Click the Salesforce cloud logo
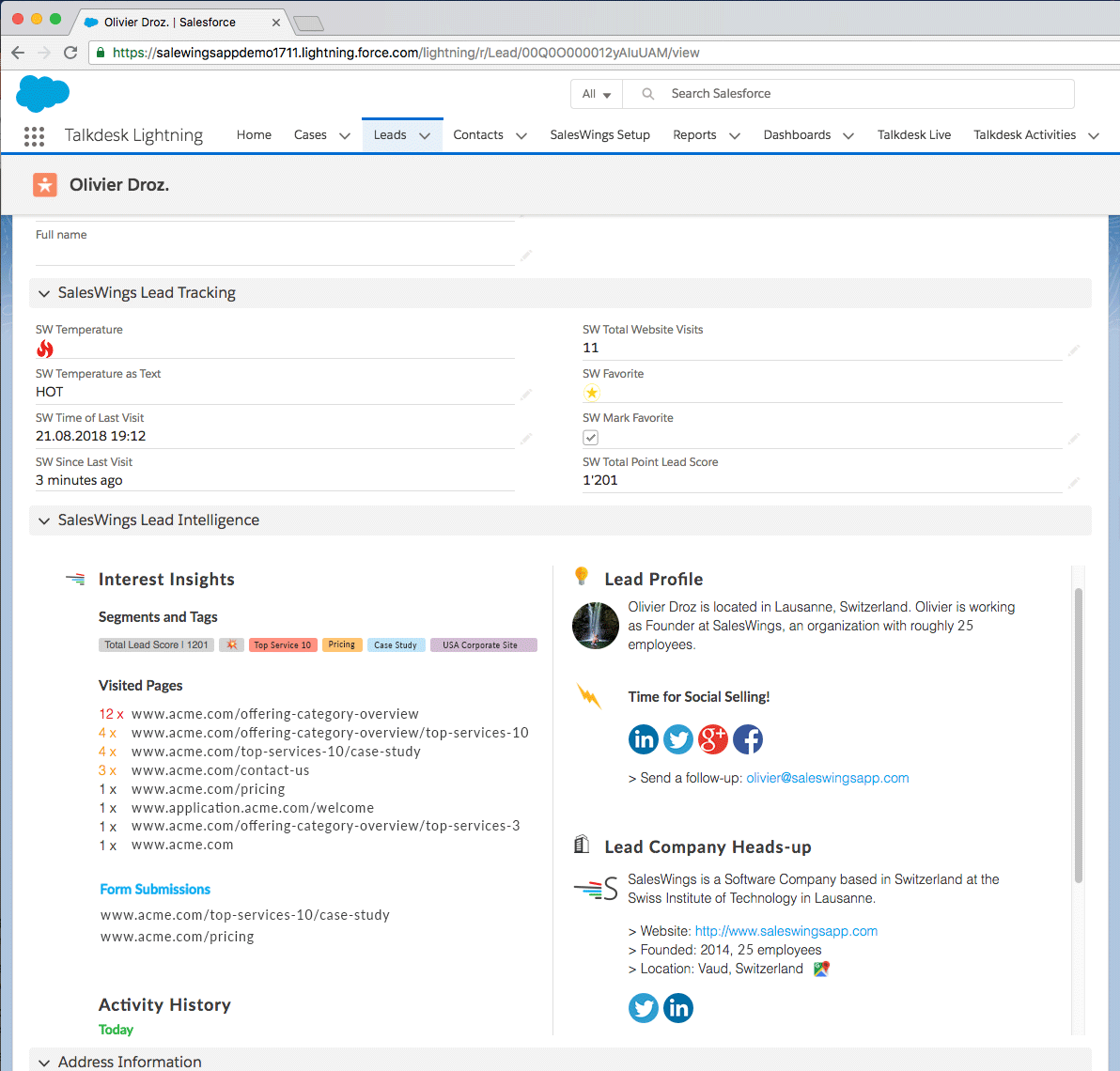This screenshot has width=1120, height=1071. 43,94
